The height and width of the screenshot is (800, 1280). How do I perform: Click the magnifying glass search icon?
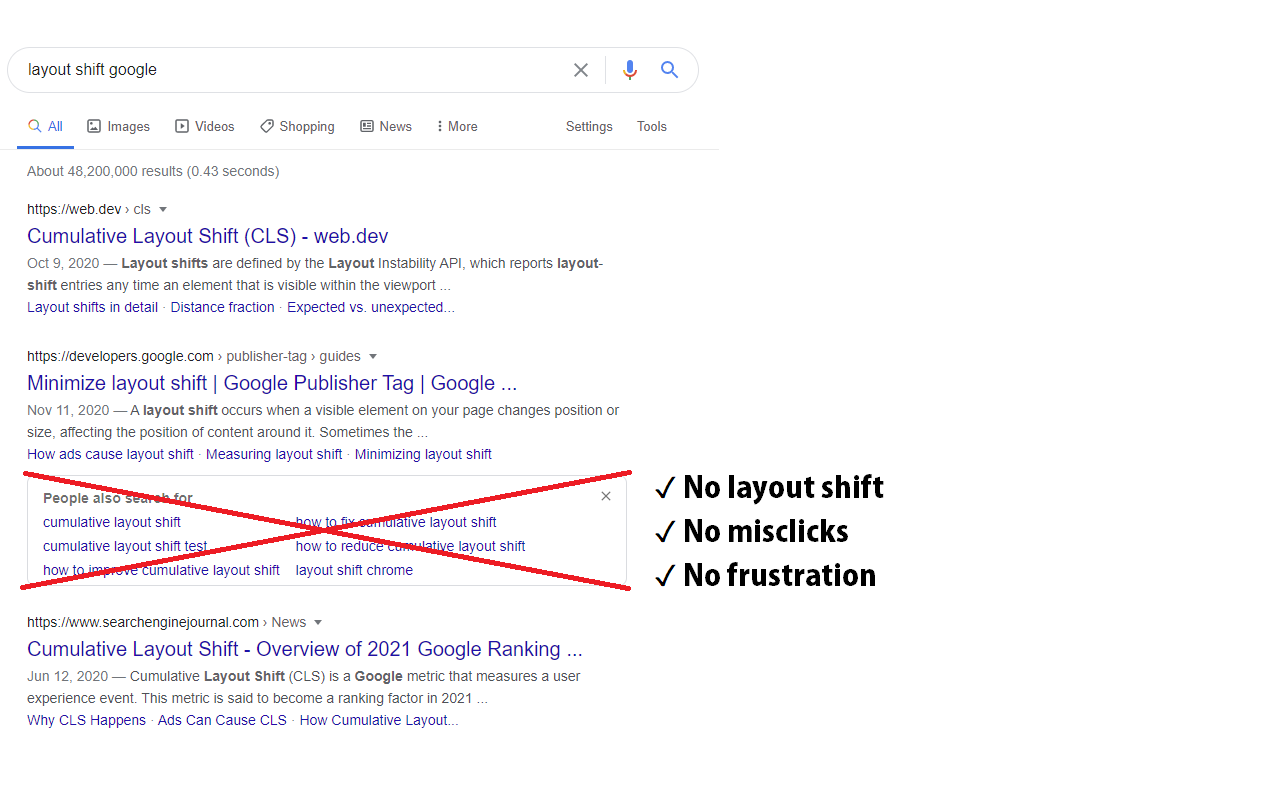[x=669, y=69]
